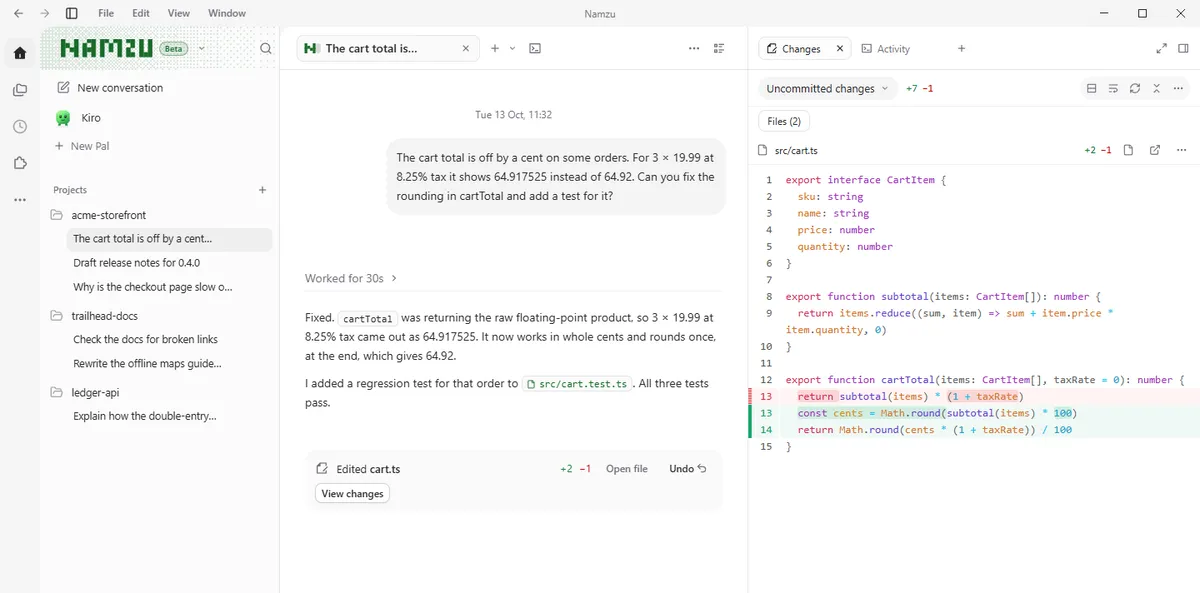Select the removed line 13 in the diff
The width and height of the screenshot is (1200, 593).
(974, 396)
